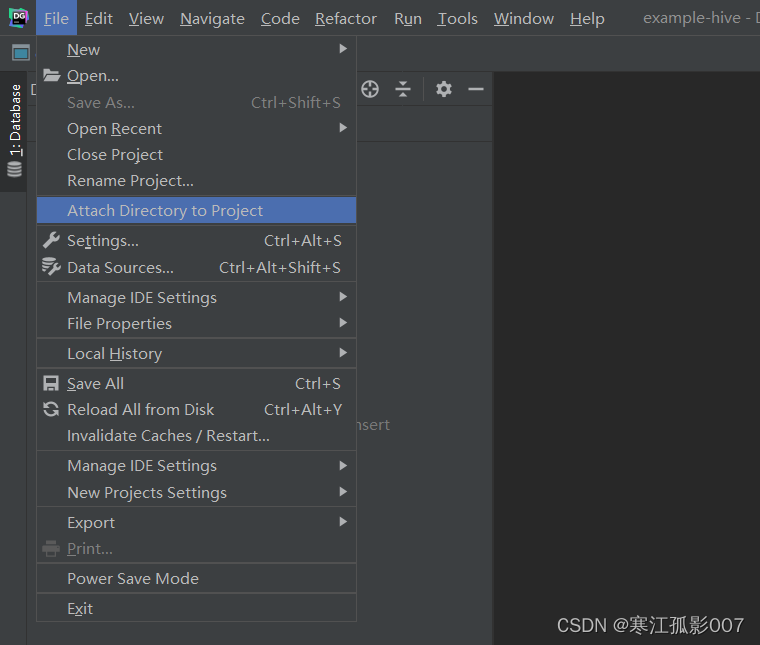Click the folder icon next to Open
760x645 pixels.
coord(51,76)
